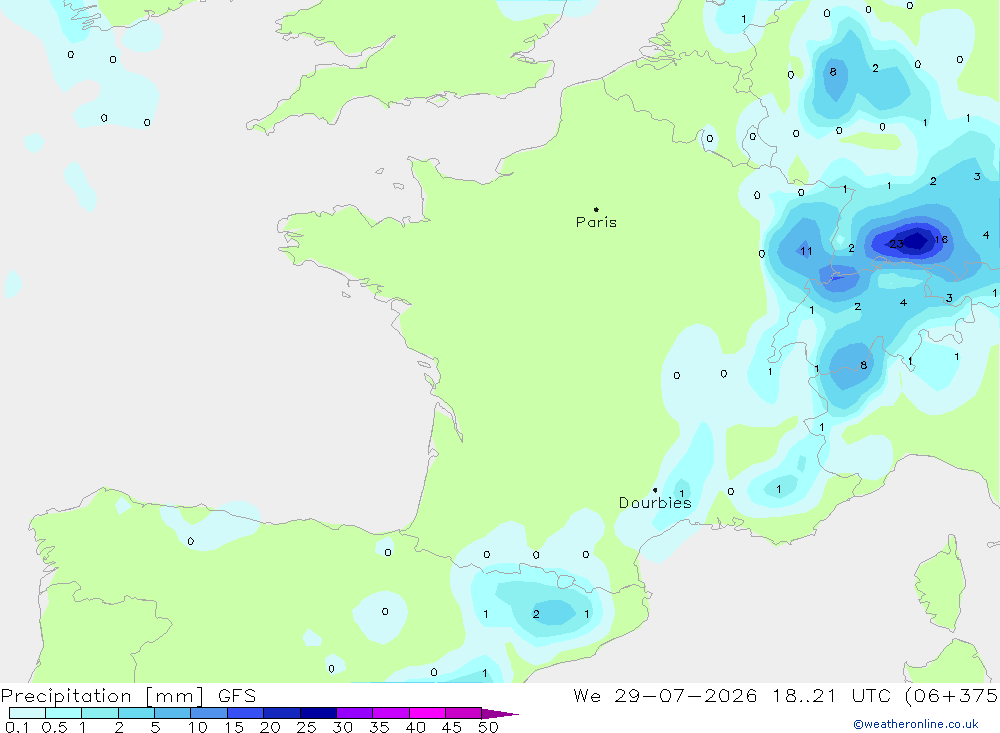This screenshot has width=1000, height=733.
Task: Pick the 10–15 medium blue legend swatch
Action: pos(209,713)
